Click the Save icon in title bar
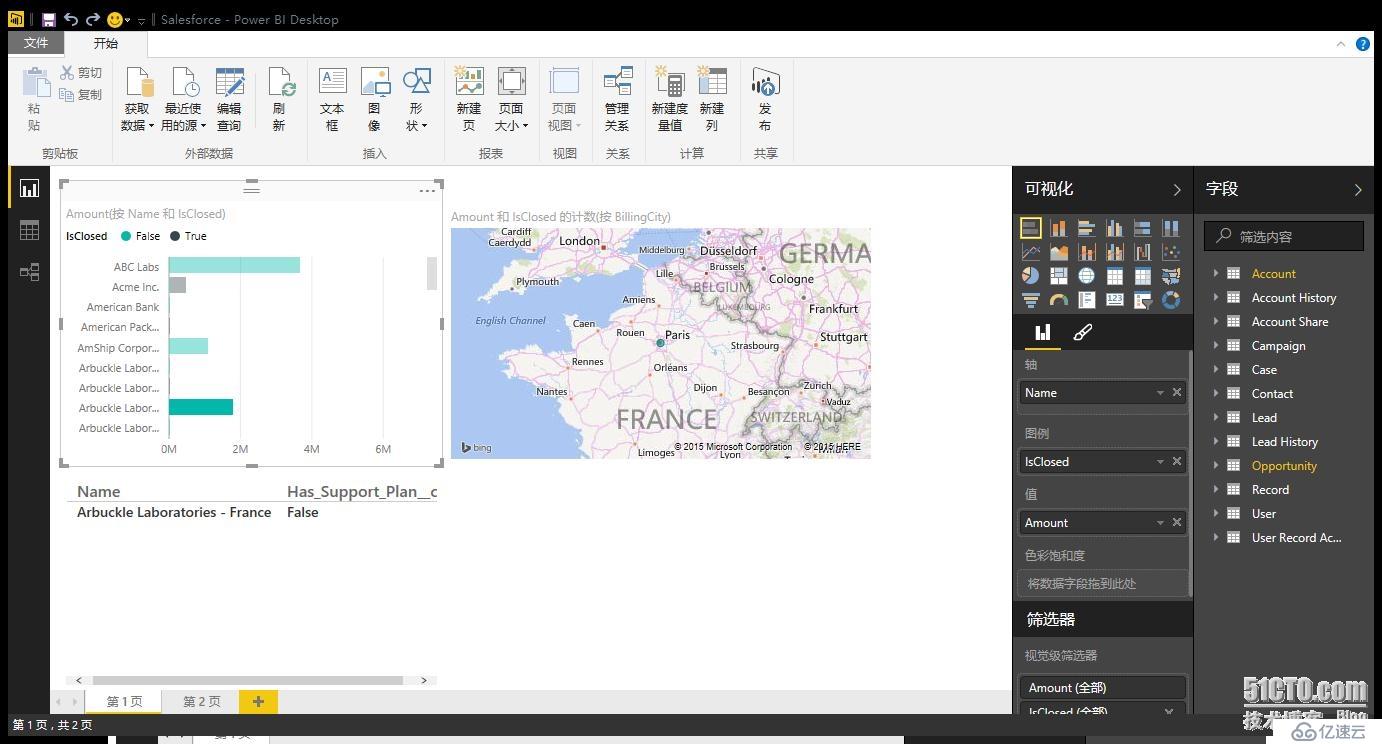Viewport: 1382px width, 744px height. (x=48, y=19)
